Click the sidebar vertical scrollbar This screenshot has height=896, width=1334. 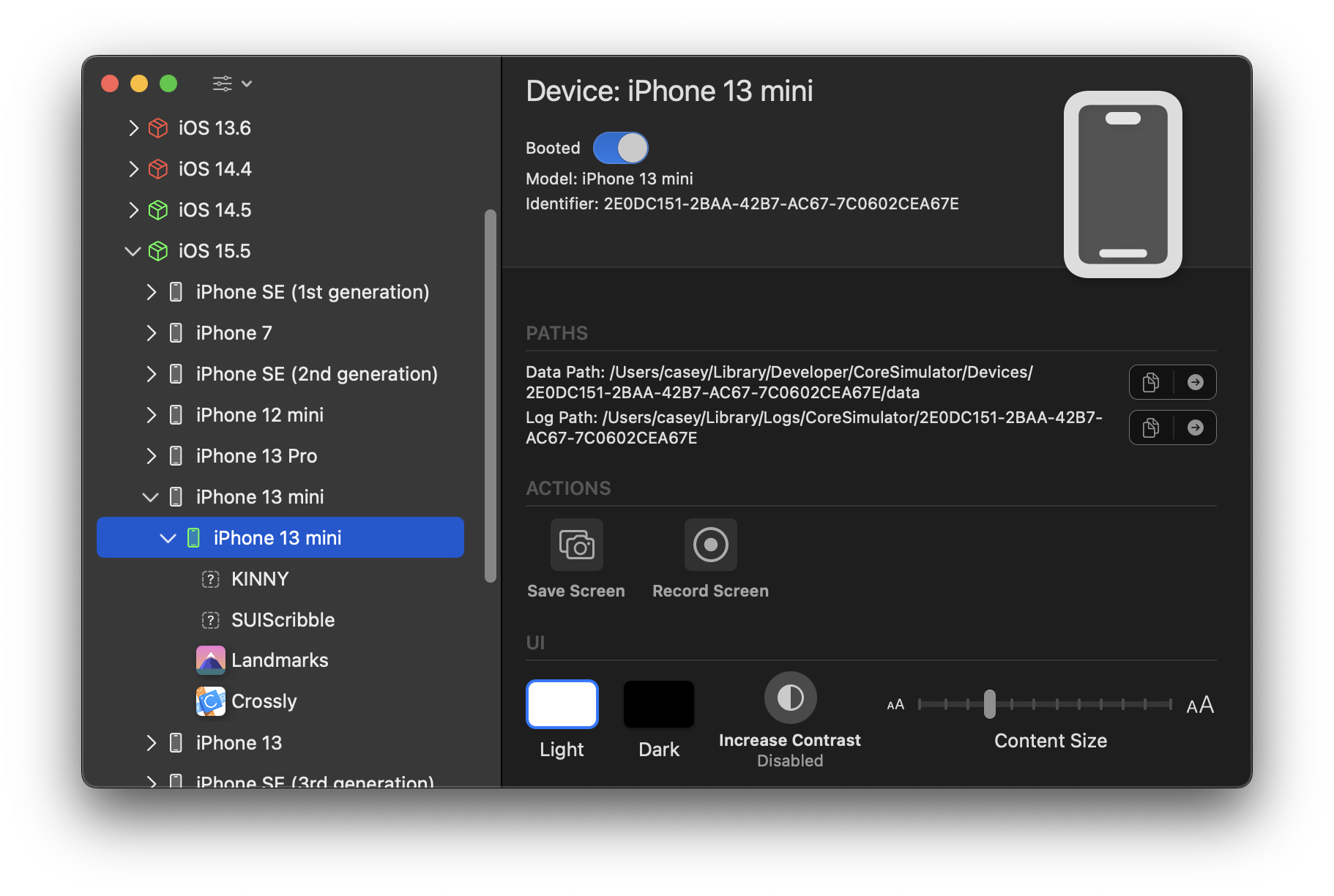point(491,396)
